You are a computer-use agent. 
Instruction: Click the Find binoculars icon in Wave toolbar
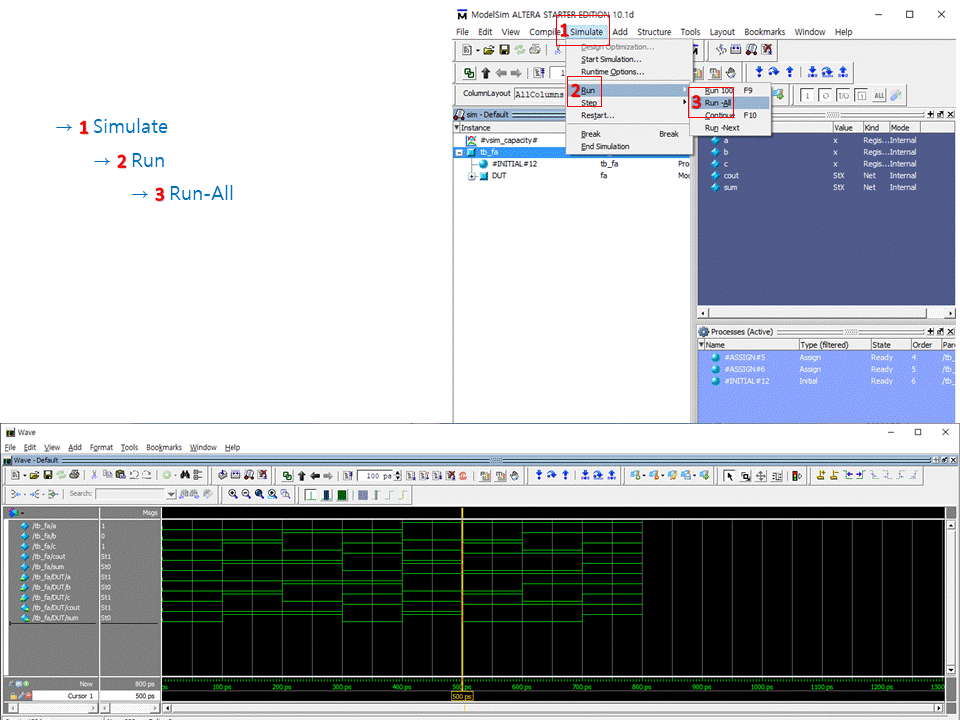185,475
